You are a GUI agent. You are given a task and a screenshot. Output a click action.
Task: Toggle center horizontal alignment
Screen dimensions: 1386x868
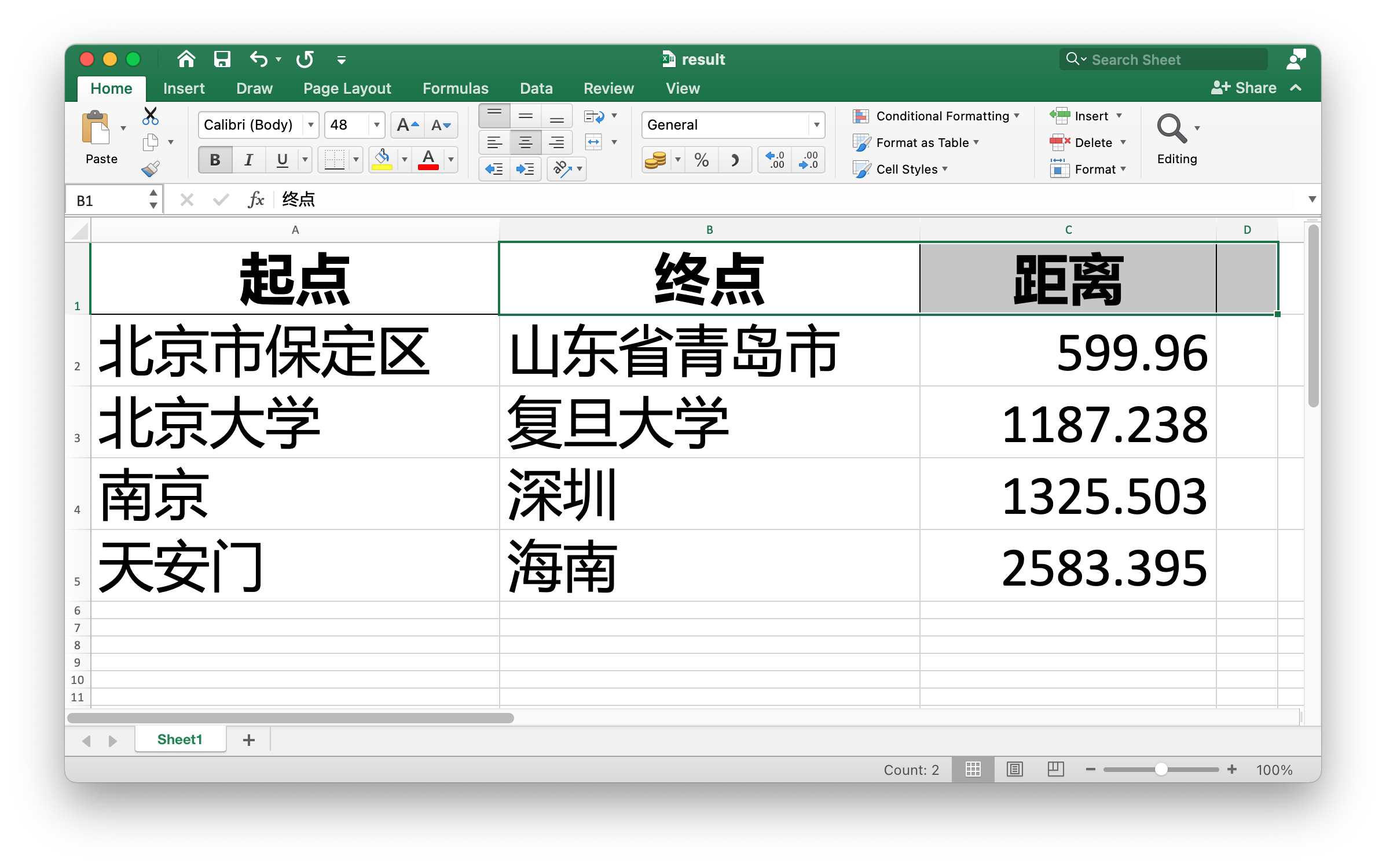526,142
